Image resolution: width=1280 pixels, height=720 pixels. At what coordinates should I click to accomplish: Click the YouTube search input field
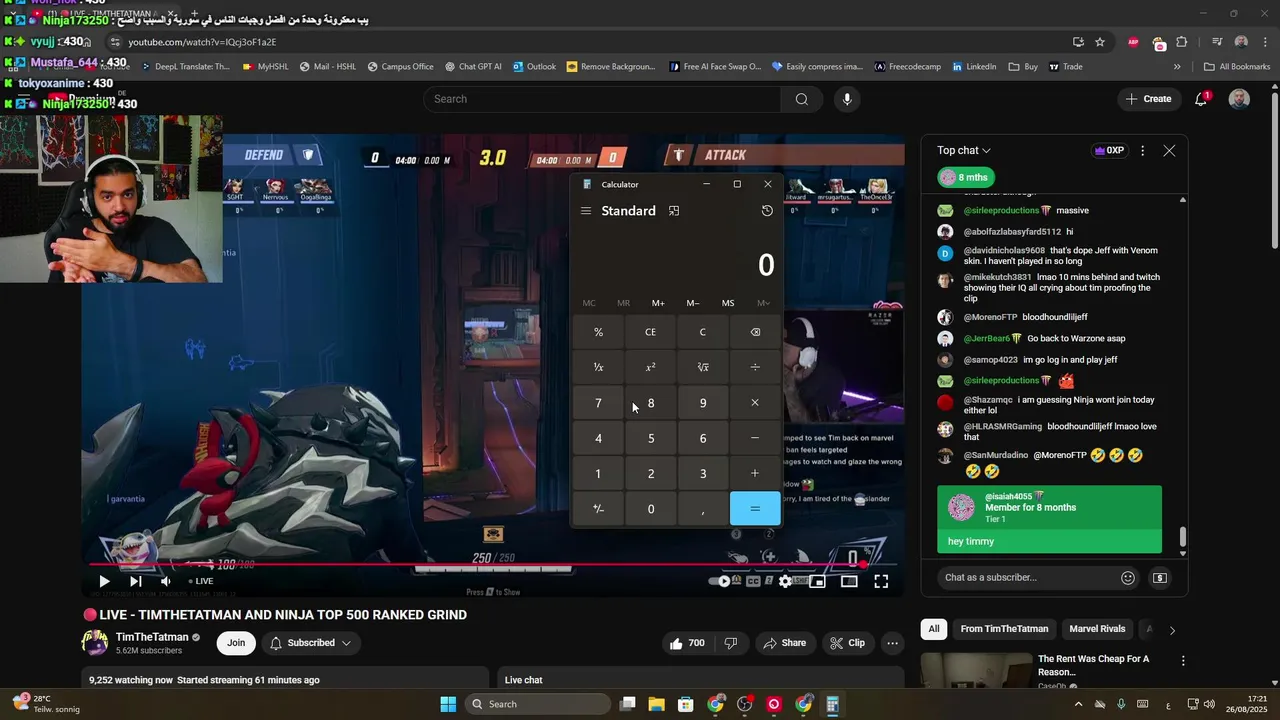pos(602,99)
